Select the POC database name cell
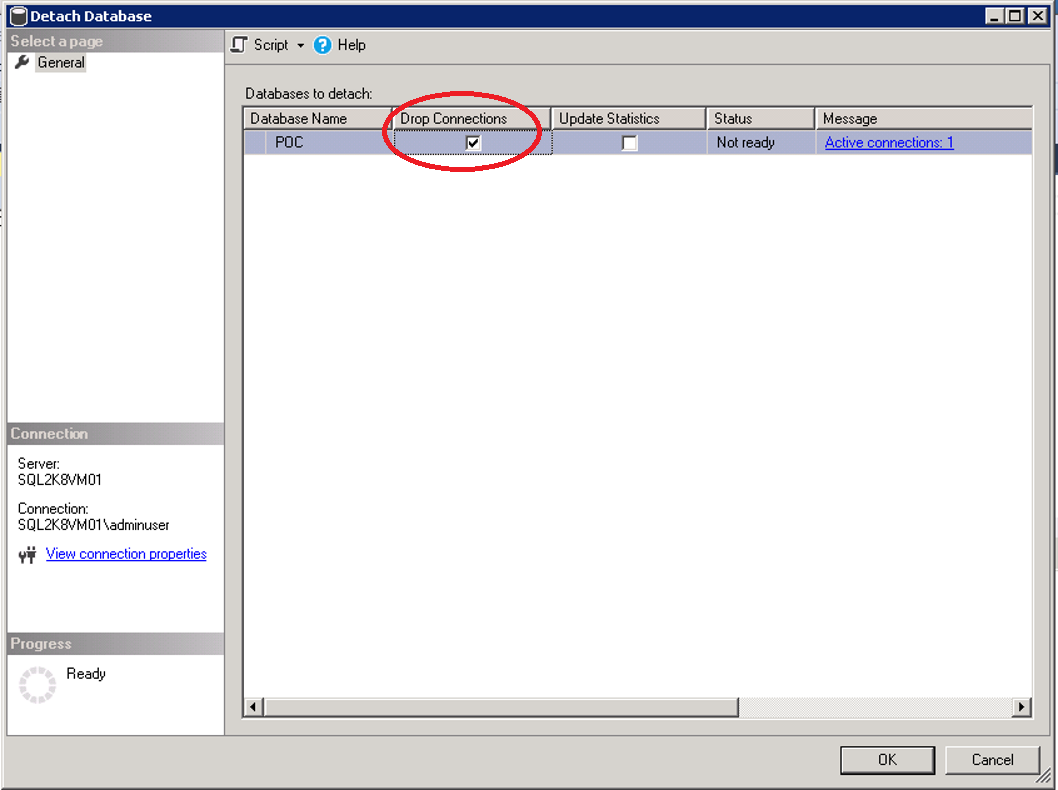The image size is (1058, 790). pos(289,142)
